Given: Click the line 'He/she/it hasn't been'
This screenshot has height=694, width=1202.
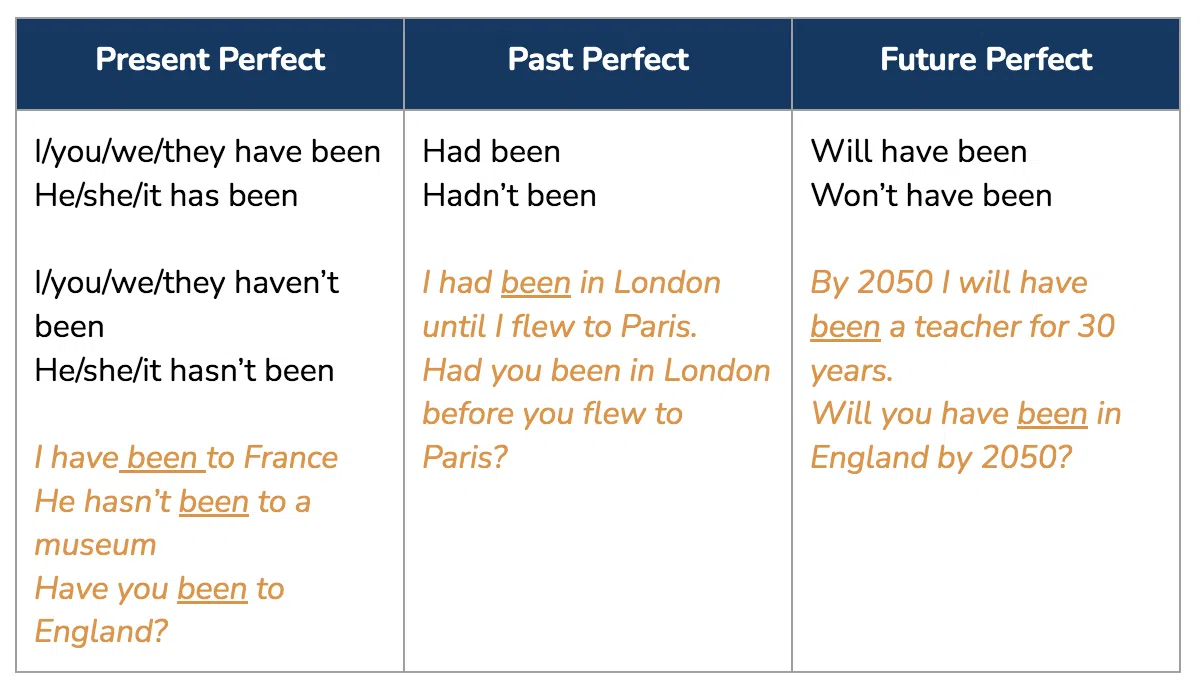Looking at the screenshot, I should (184, 370).
